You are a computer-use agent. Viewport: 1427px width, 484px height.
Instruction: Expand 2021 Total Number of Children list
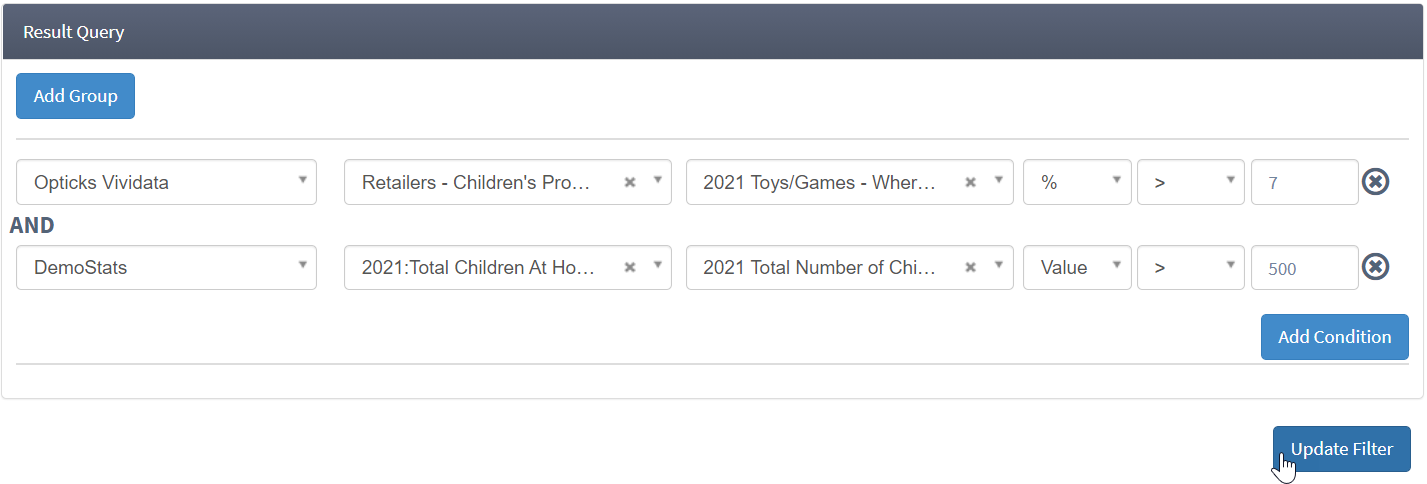coord(997,267)
